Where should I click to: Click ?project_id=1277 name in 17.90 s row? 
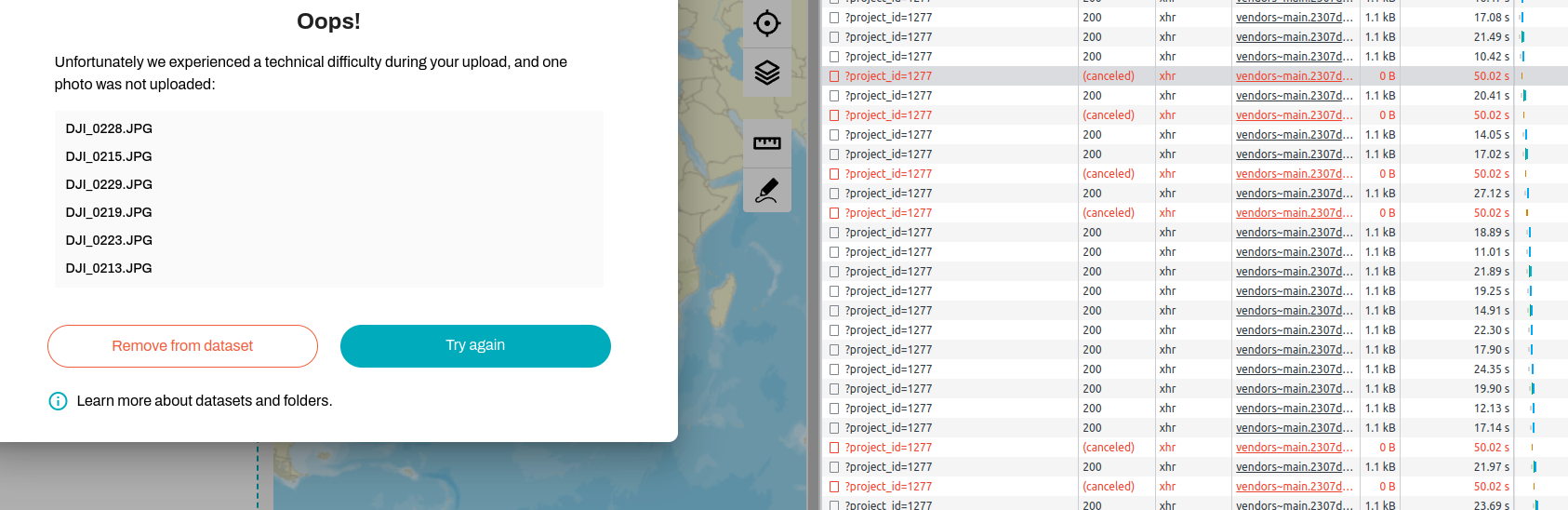[x=888, y=350]
